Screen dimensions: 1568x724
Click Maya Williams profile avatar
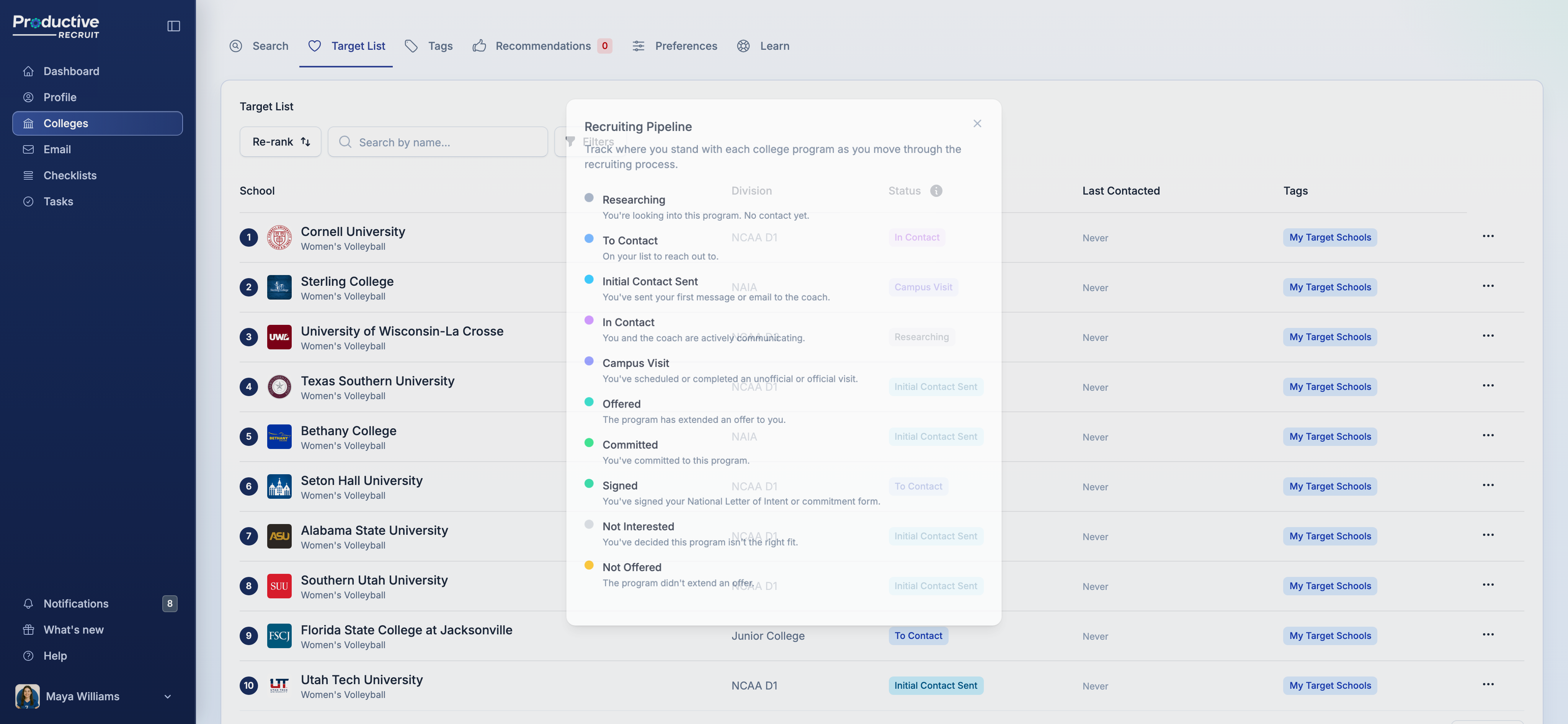coord(28,696)
